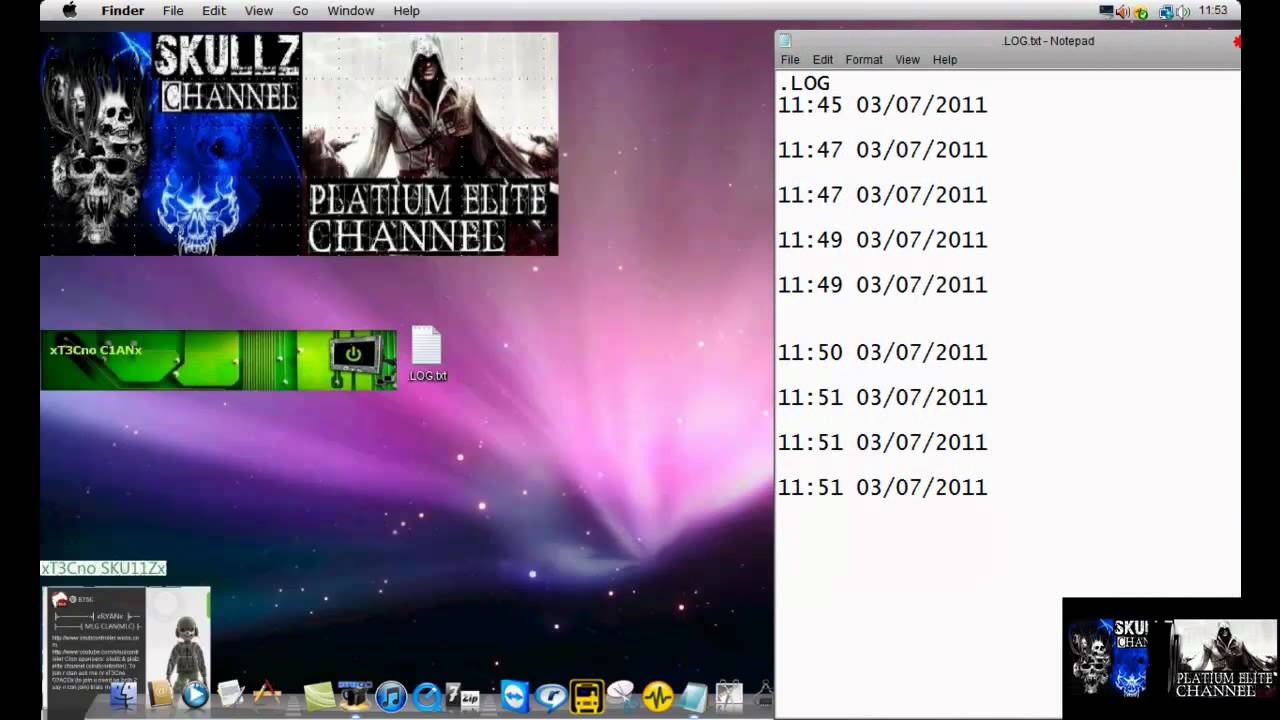
Task: Click the power button on the green banner
Action: 353,355
